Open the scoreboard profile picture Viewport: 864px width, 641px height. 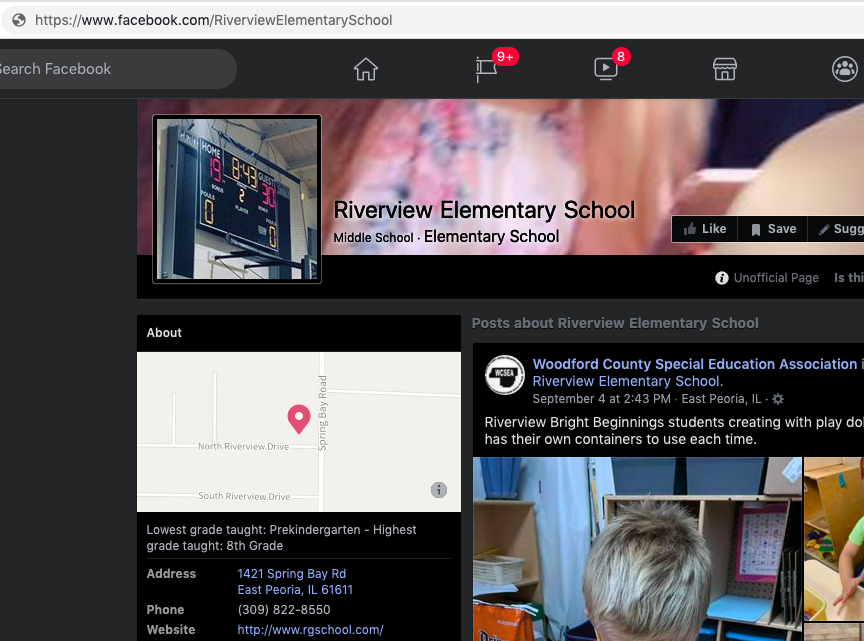pyautogui.click(x=237, y=199)
